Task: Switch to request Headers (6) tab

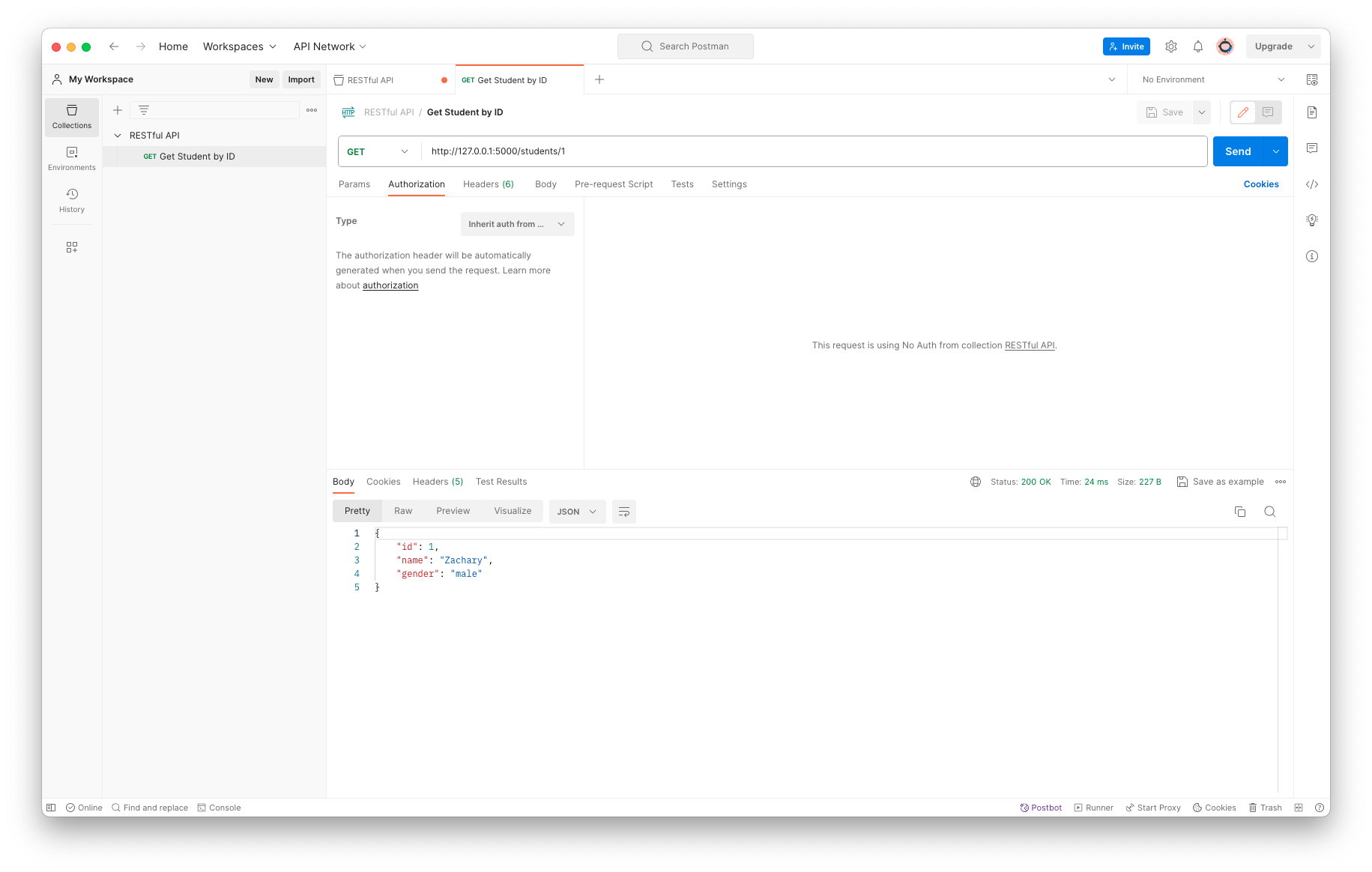Action: [489, 184]
